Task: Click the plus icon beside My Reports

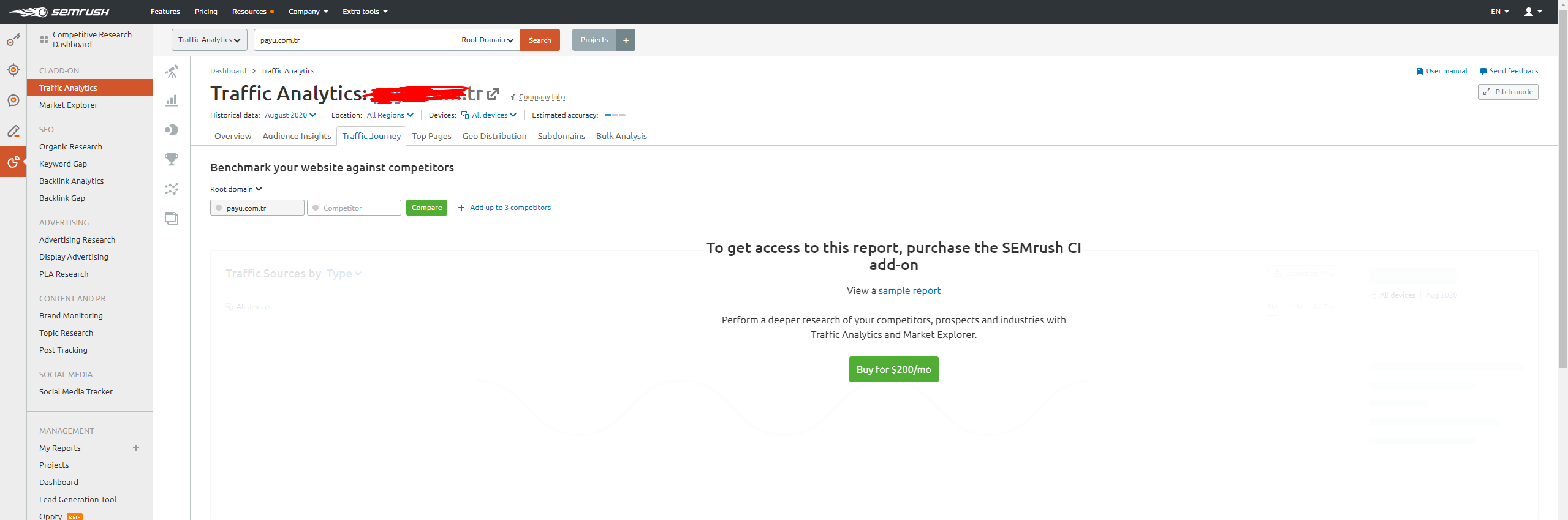Action: coord(136,448)
